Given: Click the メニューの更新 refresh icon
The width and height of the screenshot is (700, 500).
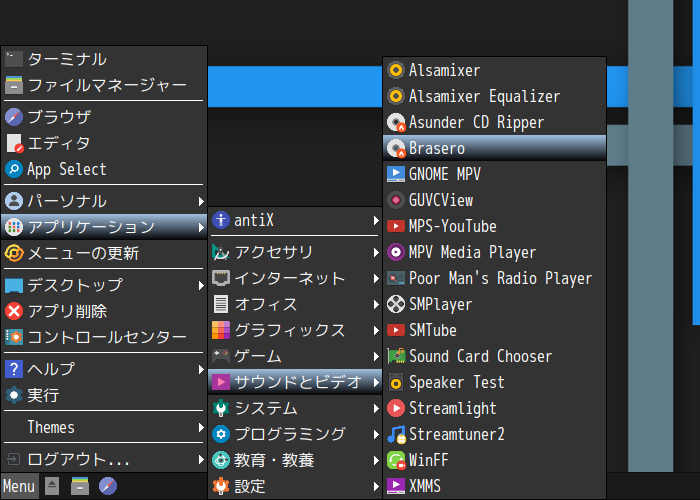Looking at the screenshot, I should point(14,253).
